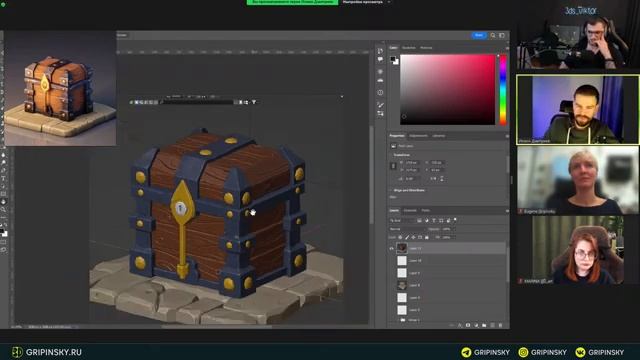
Task: Select the Horizontal Type tool
Action: [3, 178]
